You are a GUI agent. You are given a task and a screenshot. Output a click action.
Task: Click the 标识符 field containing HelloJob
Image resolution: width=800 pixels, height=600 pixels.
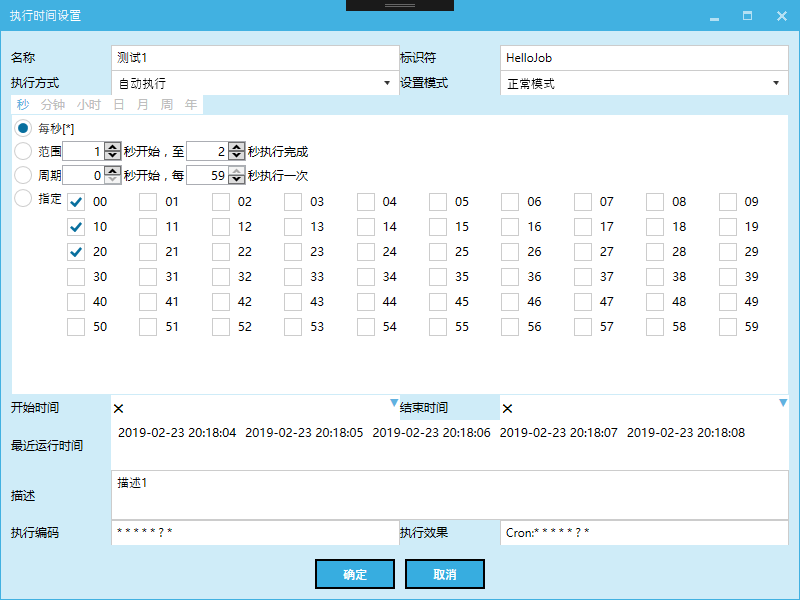point(644,58)
